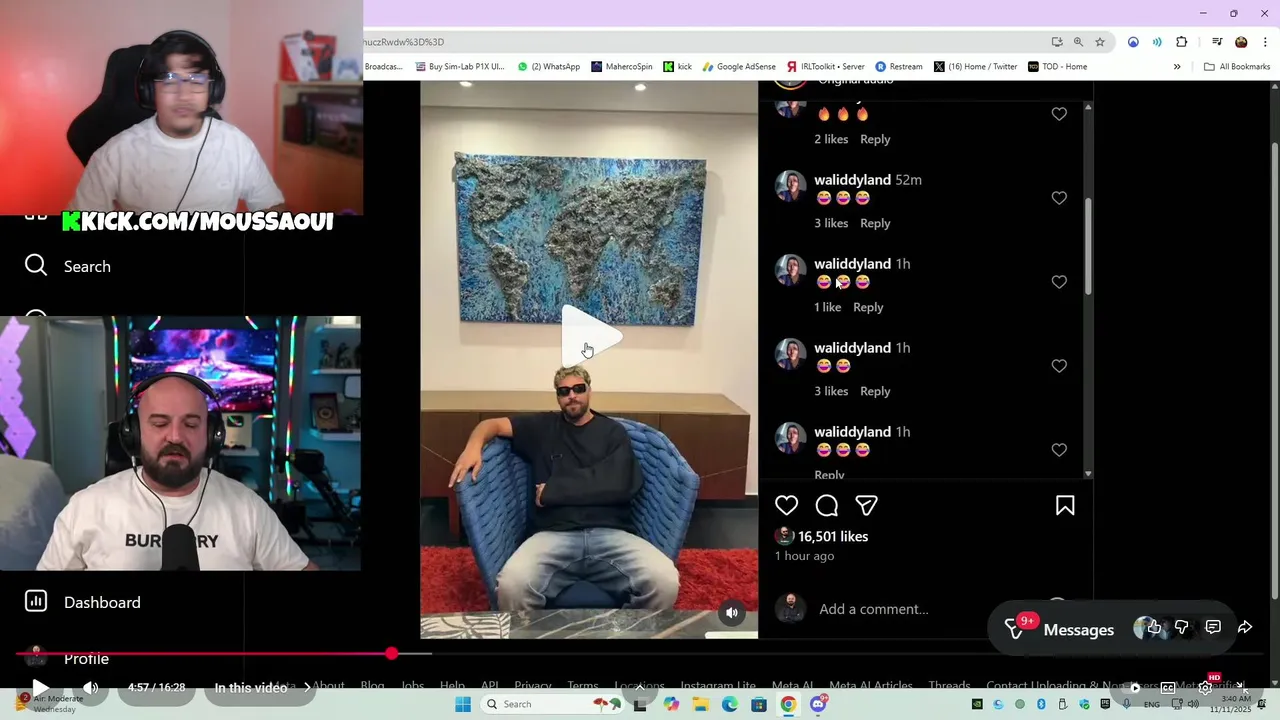
Task: Open the Google AdSense bookmark
Action: click(x=739, y=67)
